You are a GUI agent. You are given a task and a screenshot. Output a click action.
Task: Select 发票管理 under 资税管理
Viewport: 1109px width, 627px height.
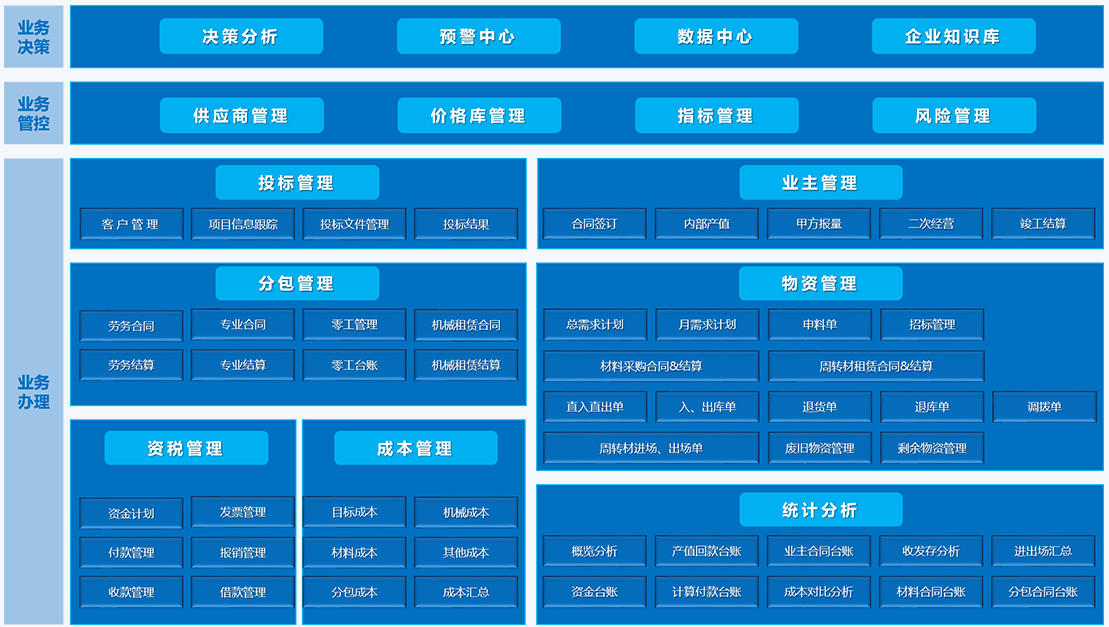[x=243, y=512]
